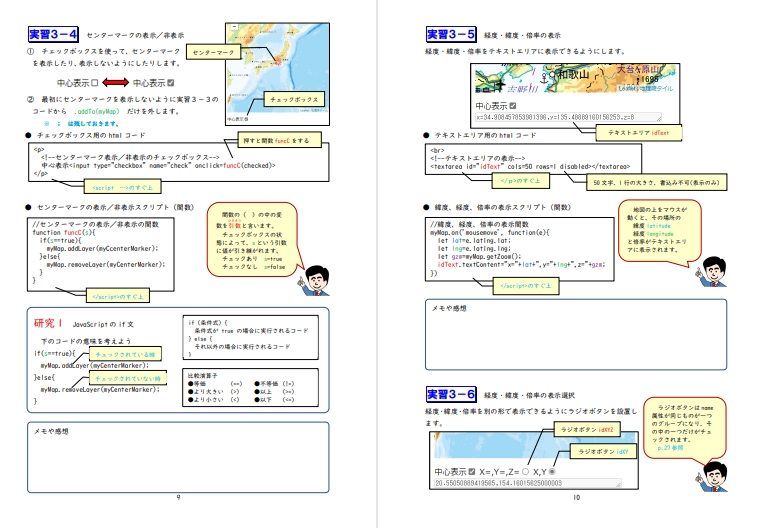Click the character illustration beside the ラジオボタン bubble
The image size is (765, 528).
tap(712, 476)
